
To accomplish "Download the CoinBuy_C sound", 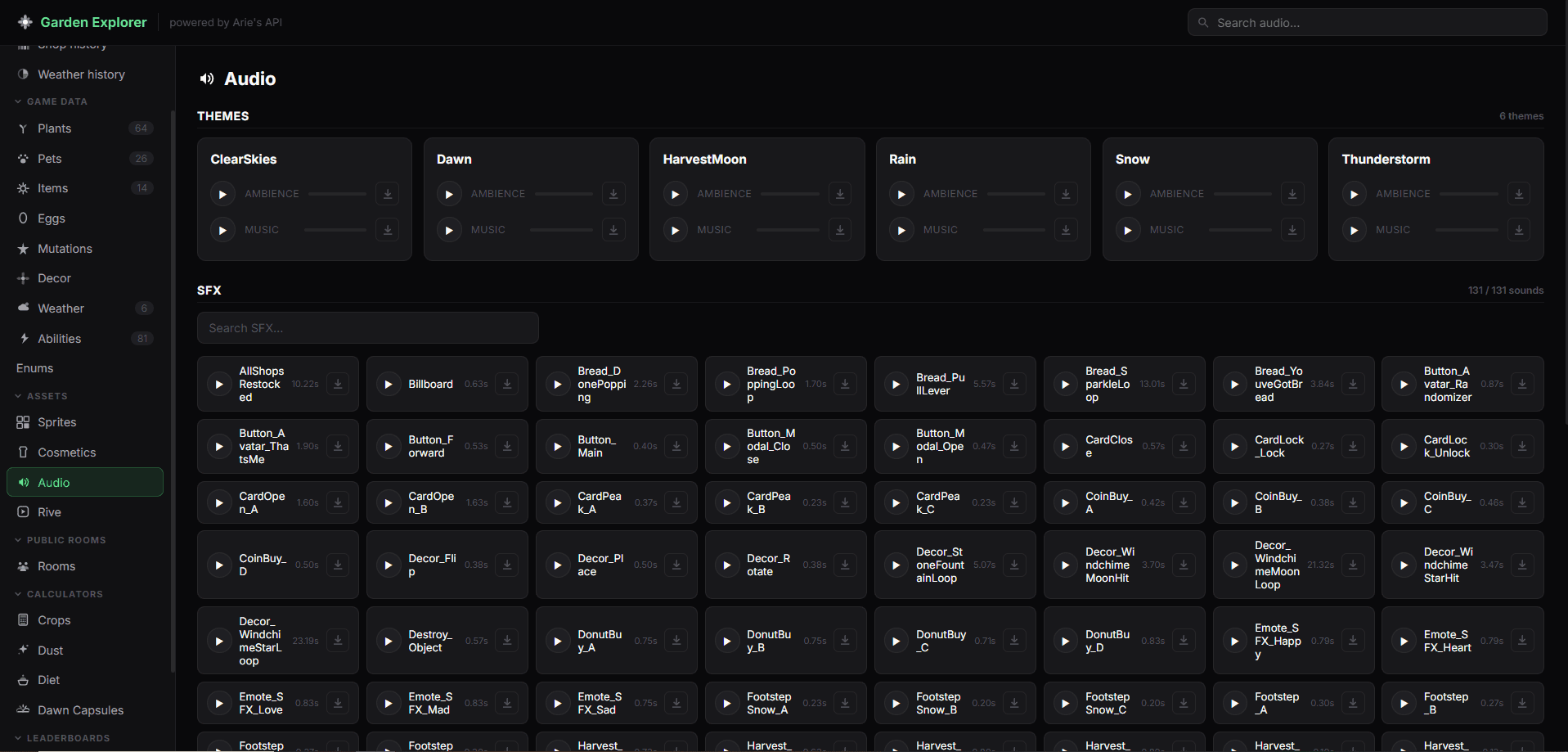I will pos(1522,502).
